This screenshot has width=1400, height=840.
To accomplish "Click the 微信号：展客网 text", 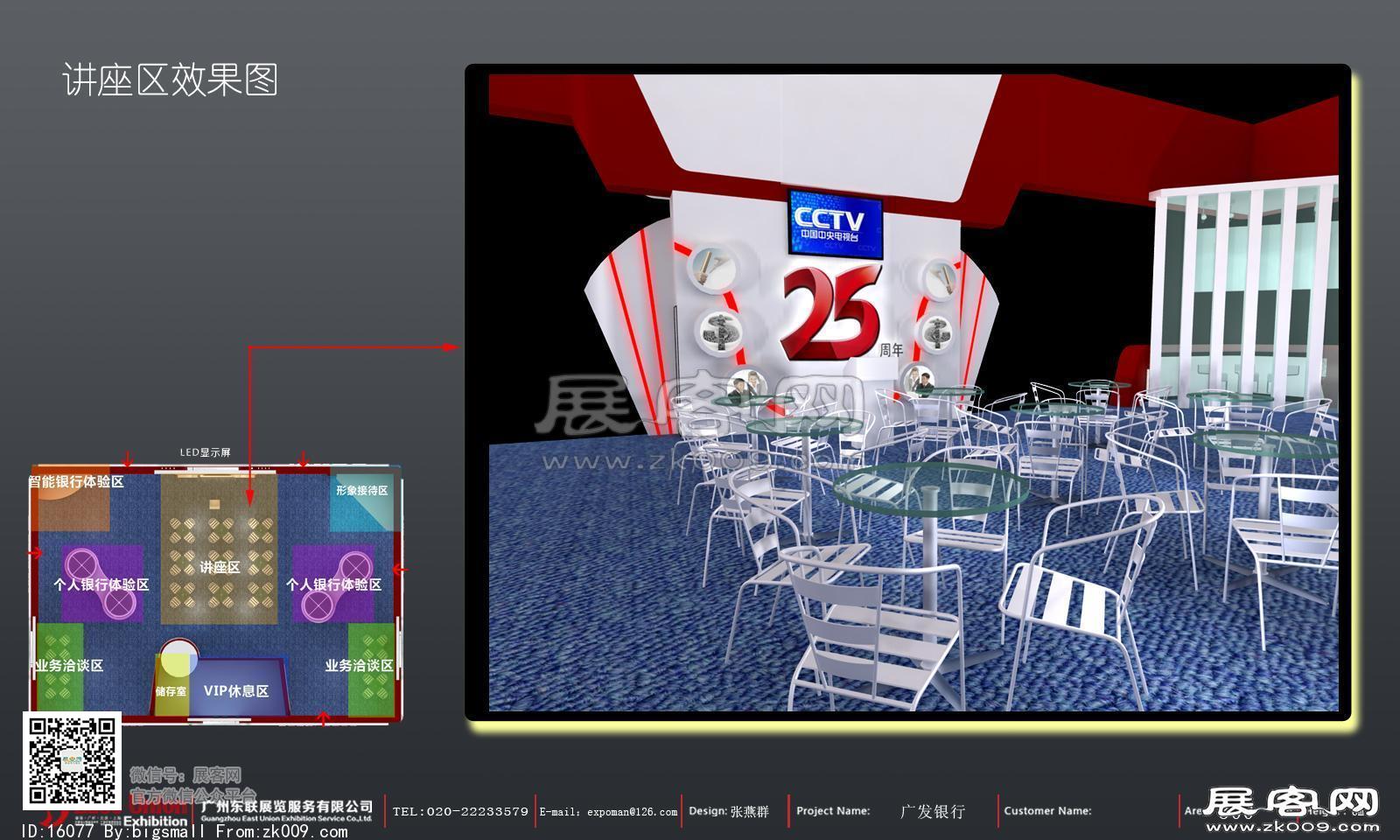I will point(185,775).
